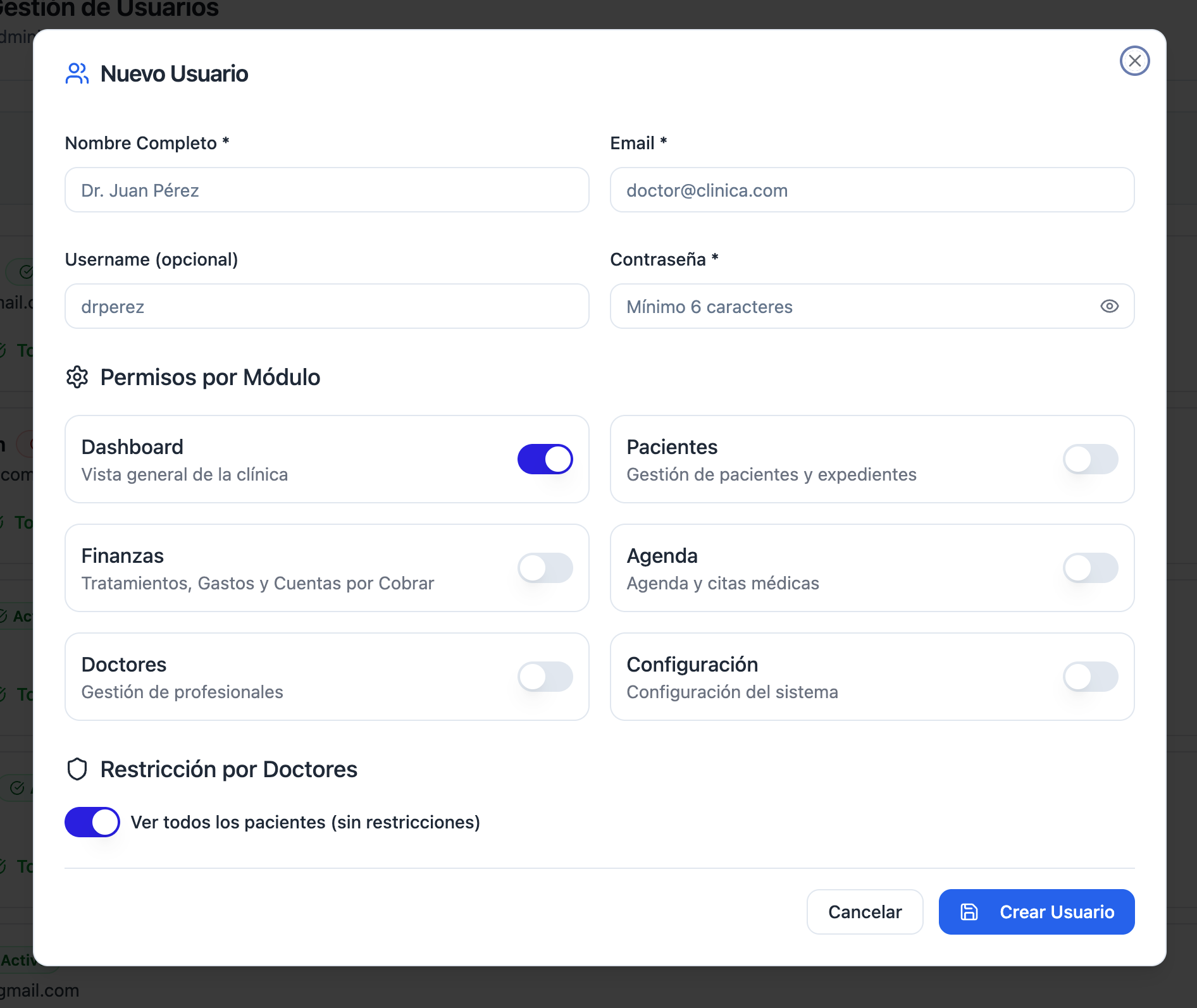Screen dimensions: 1197x1008
Task: Switch on the Doctores module toggle
Action: click(x=545, y=677)
